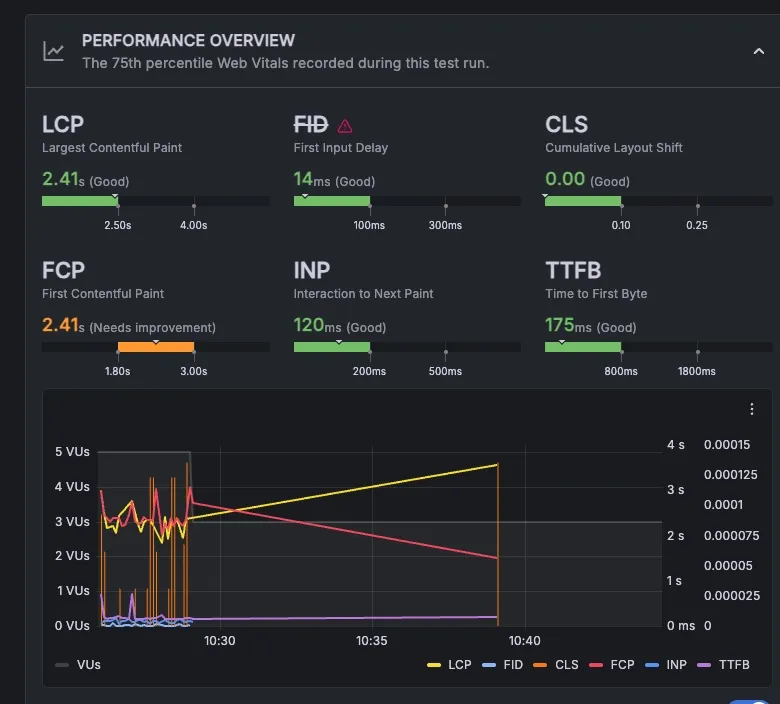
Task: Click the green CLS threshold bar
Action: point(583,201)
